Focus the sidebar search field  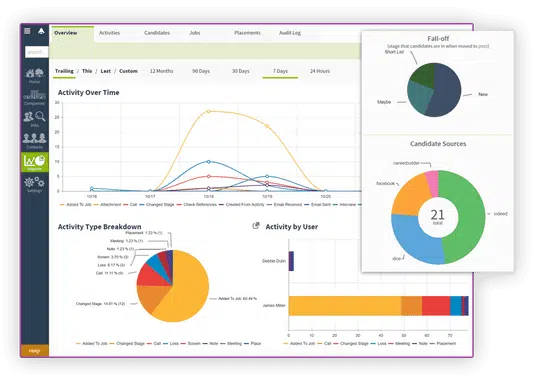click(x=36, y=52)
